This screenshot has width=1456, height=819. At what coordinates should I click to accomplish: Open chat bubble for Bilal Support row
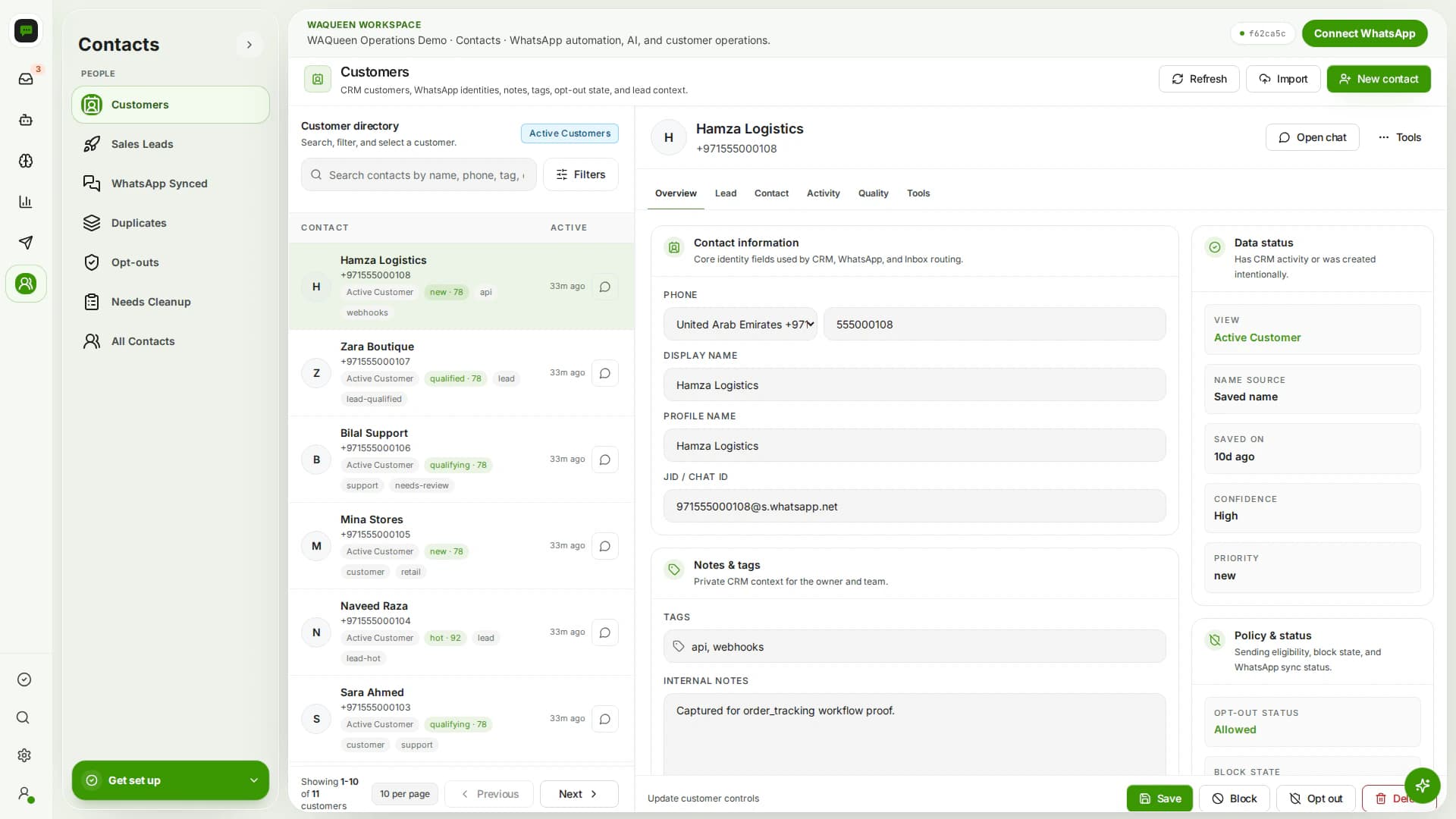604,460
